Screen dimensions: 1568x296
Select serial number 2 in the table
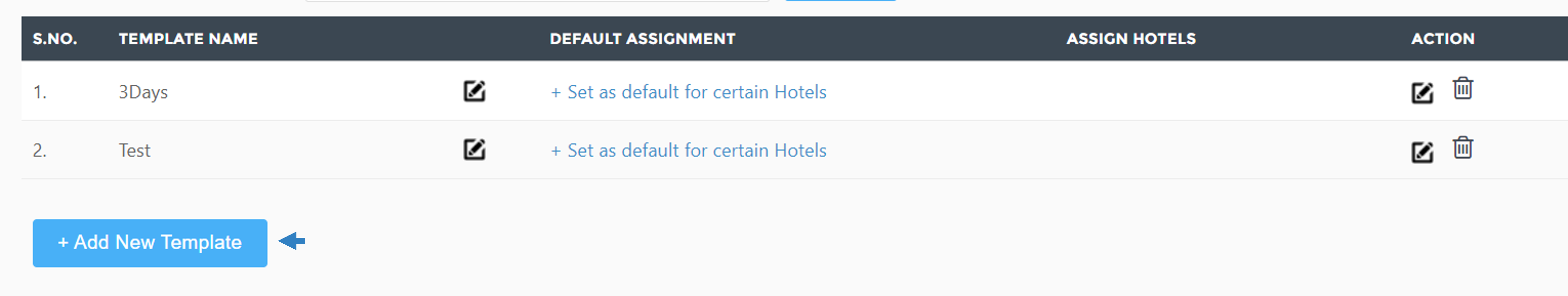click(x=40, y=150)
